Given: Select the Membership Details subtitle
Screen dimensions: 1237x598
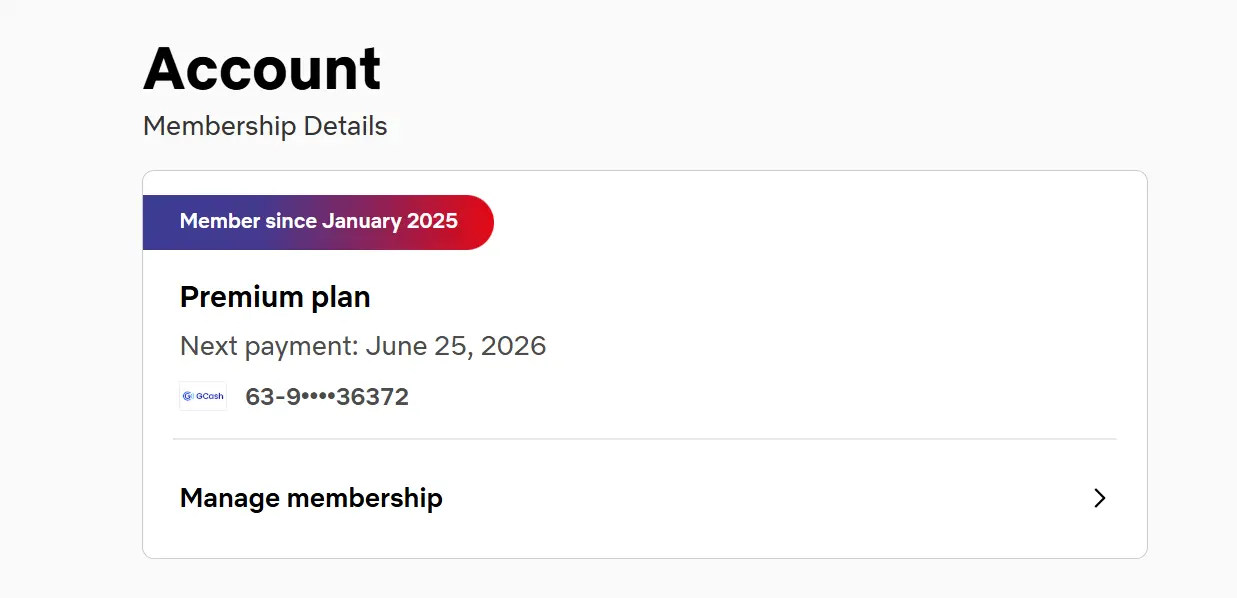Looking at the screenshot, I should 265,127.
